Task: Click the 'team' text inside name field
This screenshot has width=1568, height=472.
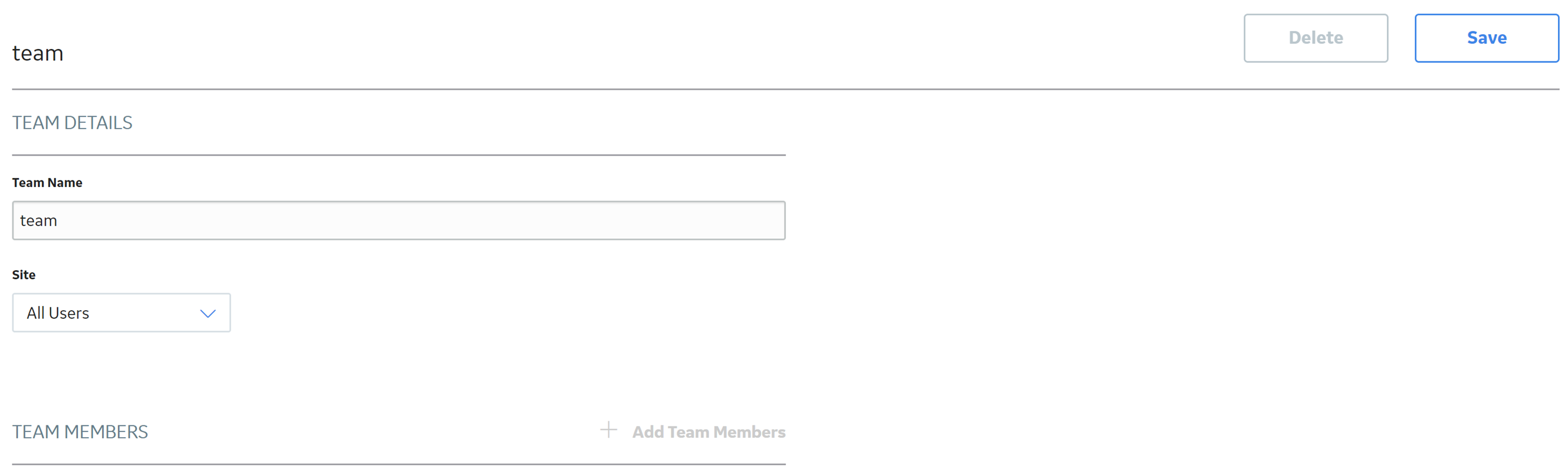Action: click(38, 221)
